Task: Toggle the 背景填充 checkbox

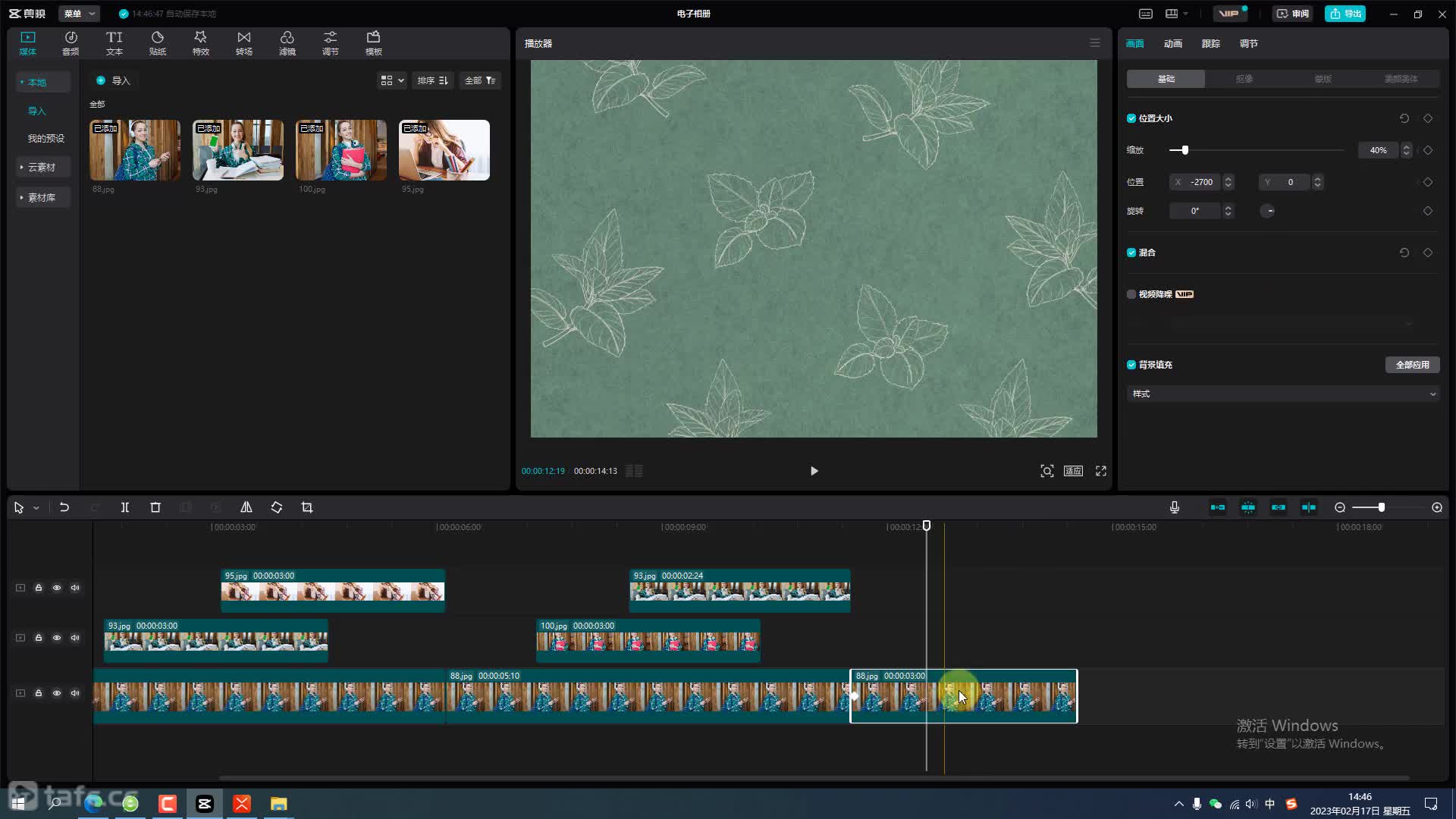Action: point(1131,365)
